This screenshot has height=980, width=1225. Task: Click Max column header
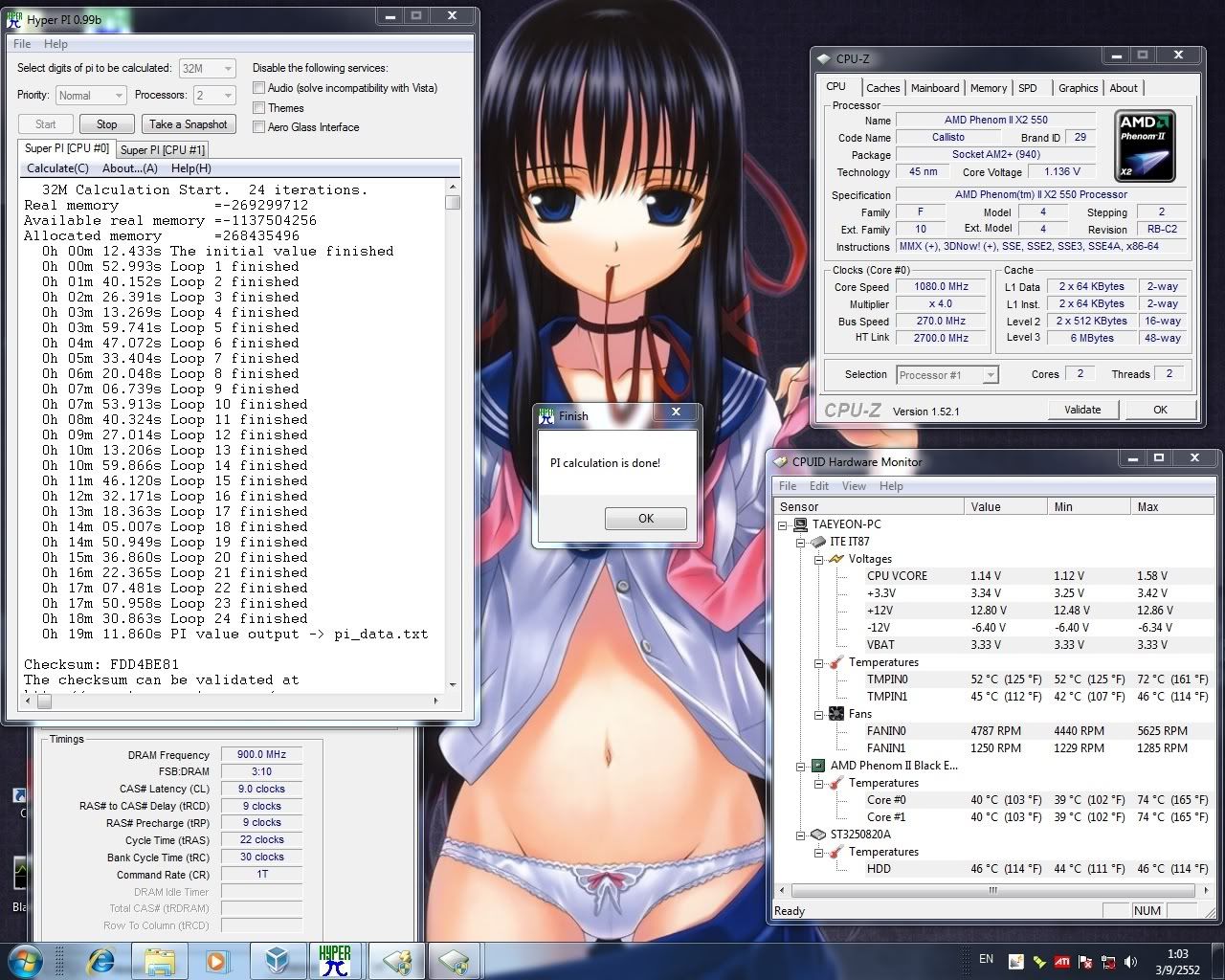(1171, 507)
